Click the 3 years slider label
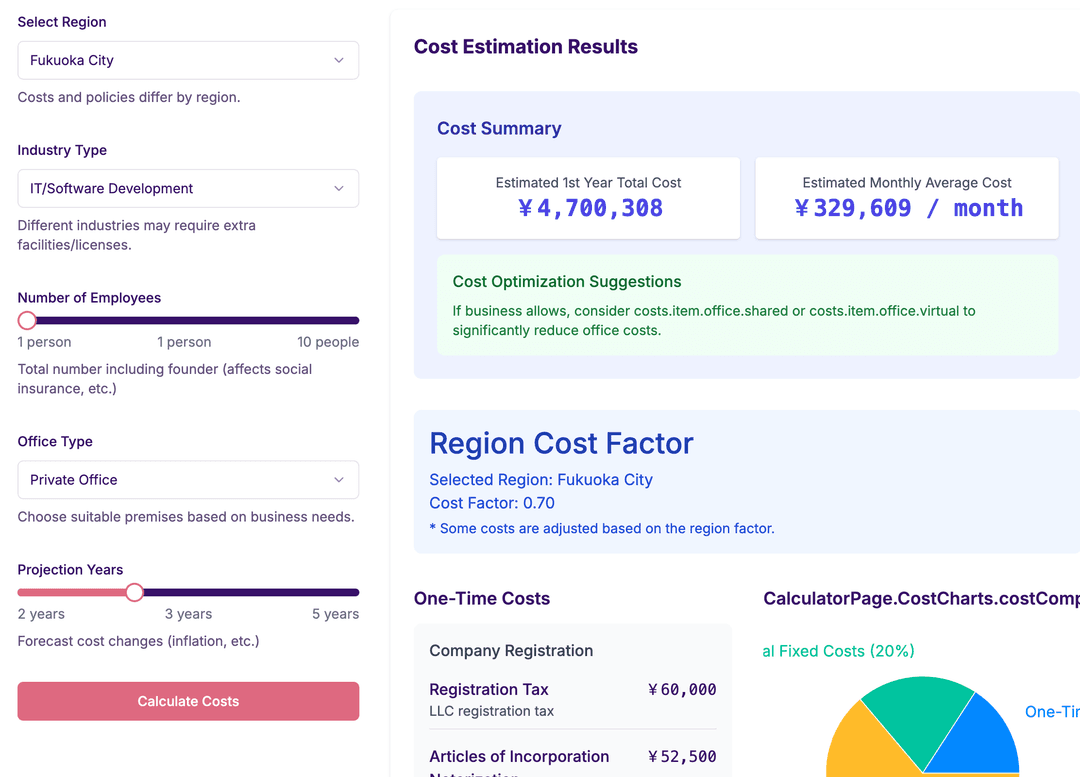 [x=188, y=614]
